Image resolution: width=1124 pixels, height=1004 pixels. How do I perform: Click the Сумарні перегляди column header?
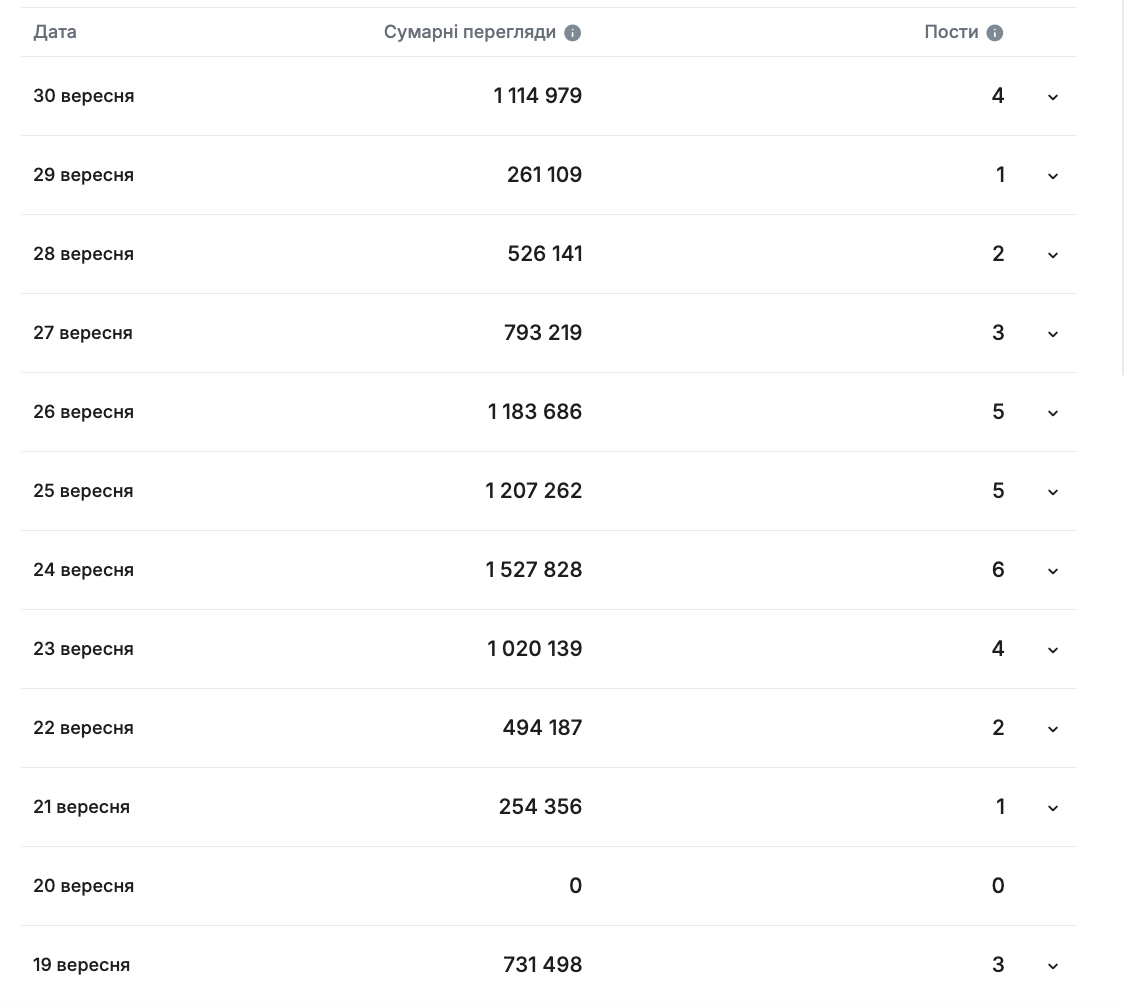tap(469, 32)
